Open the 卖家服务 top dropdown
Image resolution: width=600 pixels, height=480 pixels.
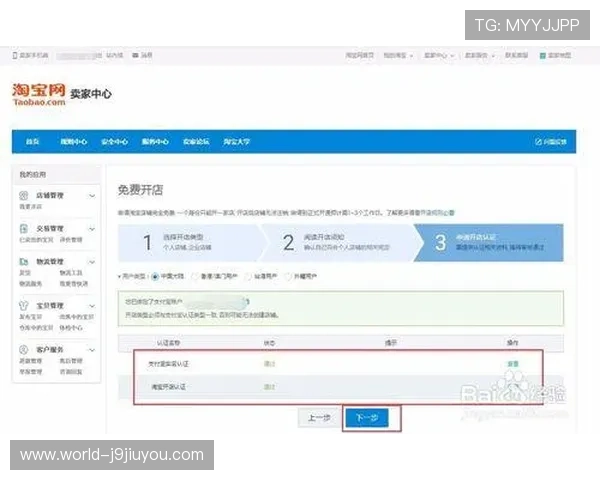(479, 56)
